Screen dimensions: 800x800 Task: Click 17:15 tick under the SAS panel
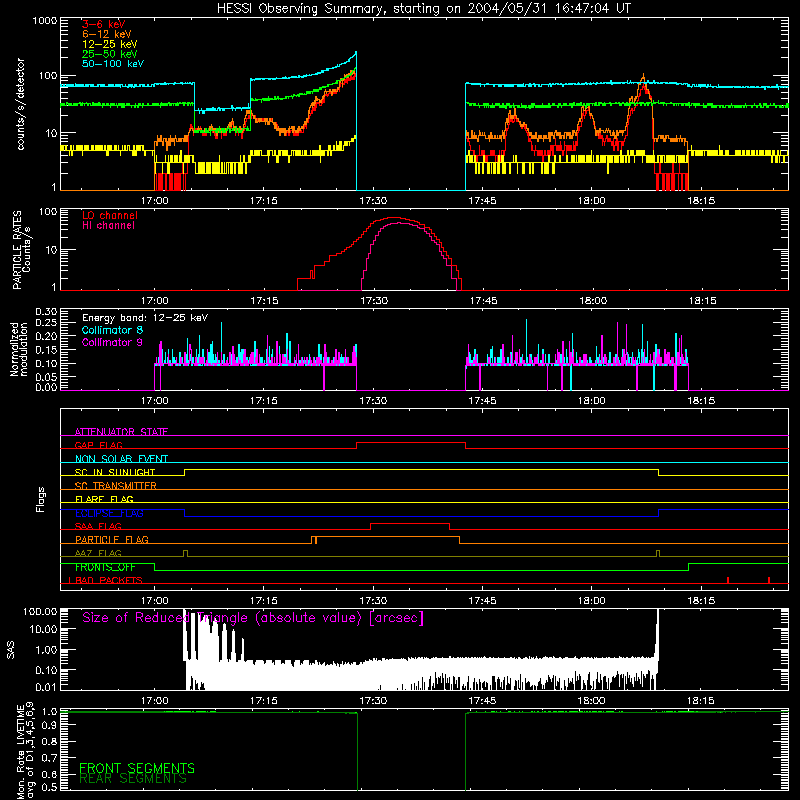point(264,701)
